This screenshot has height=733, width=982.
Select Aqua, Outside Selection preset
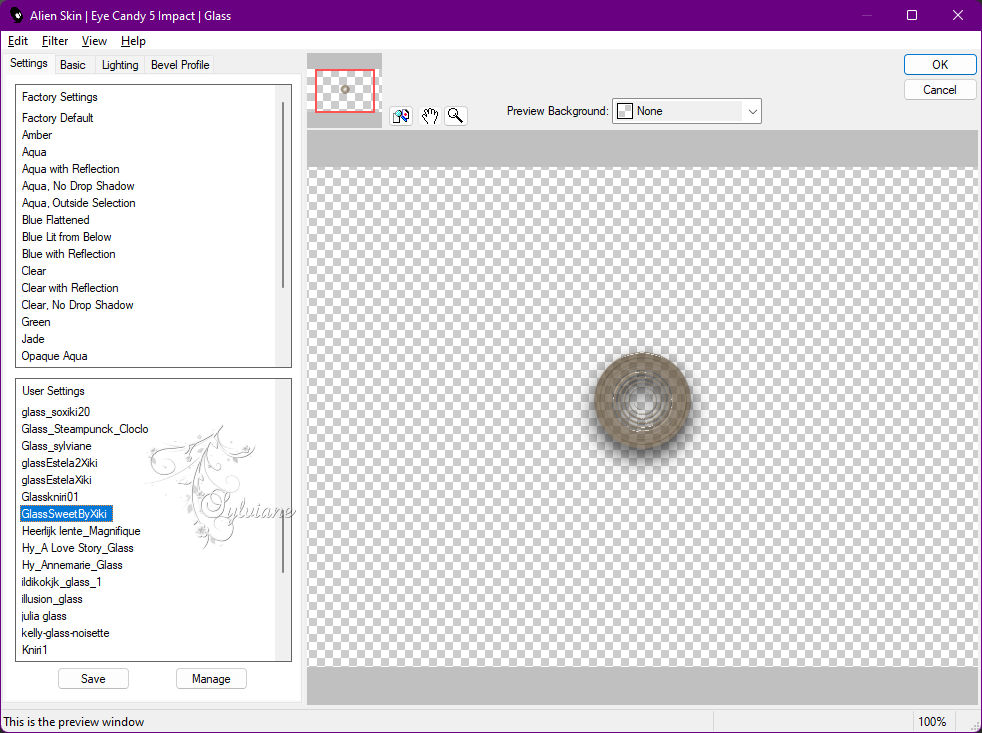click(x=78, y=202)
